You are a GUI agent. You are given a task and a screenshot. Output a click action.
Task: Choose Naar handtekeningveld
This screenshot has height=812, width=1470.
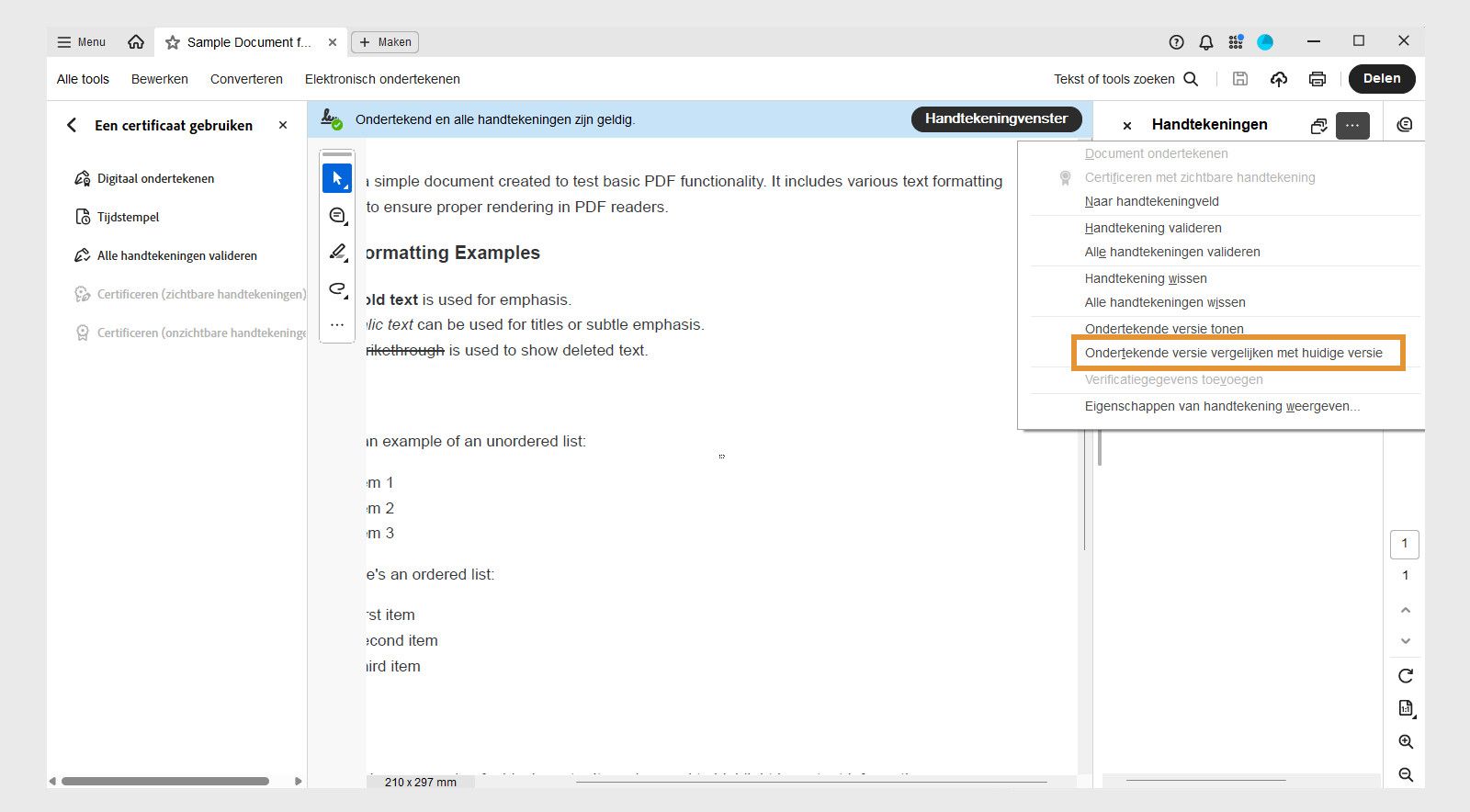coord(1151,201)
